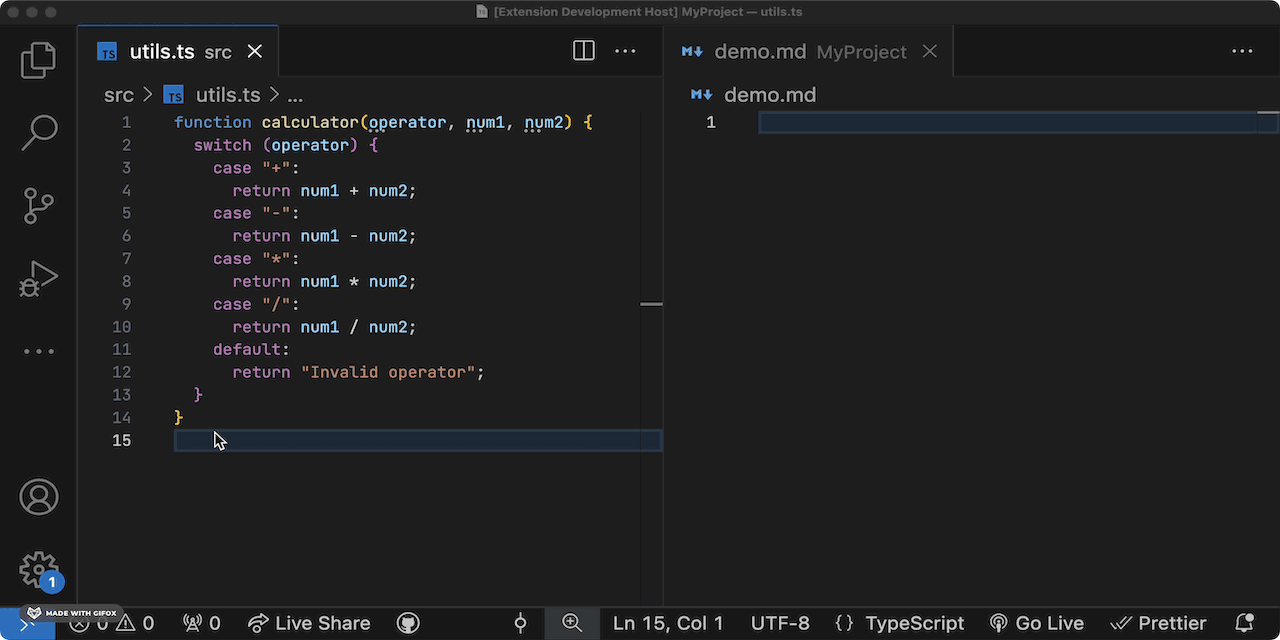Open Source Control panel

(38, 205)
